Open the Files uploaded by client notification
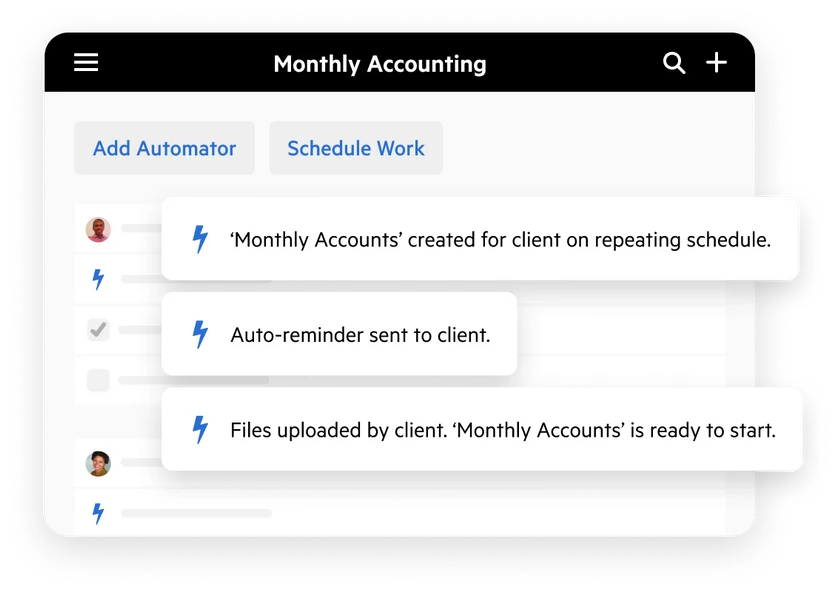 (482, 430)
